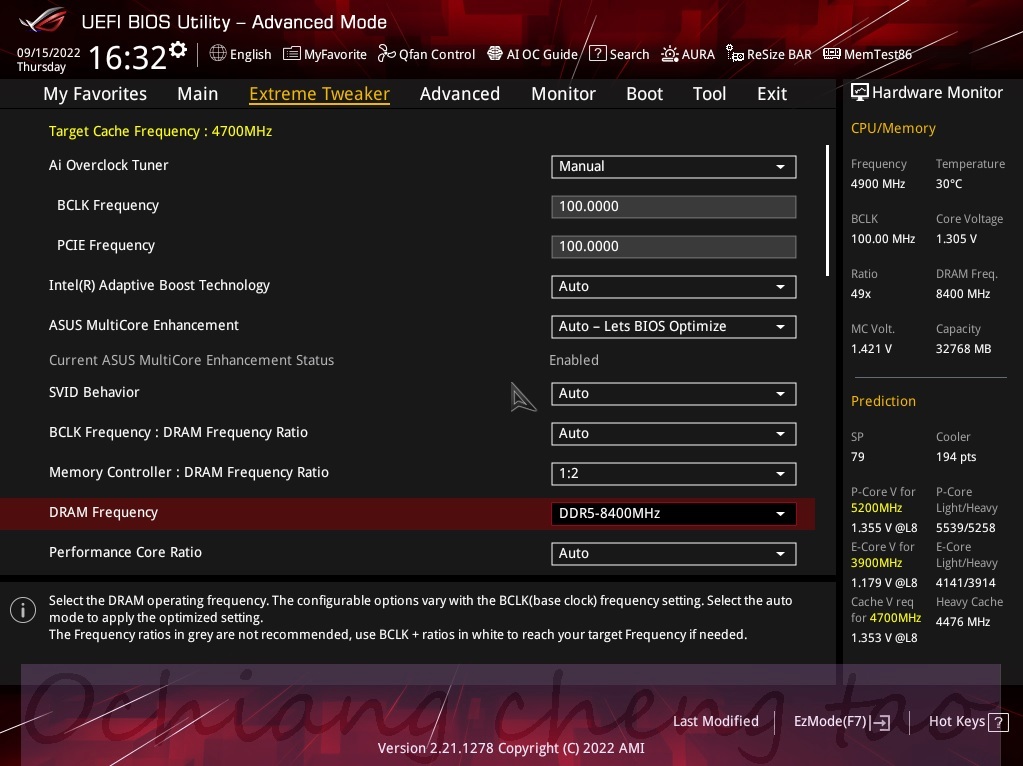Open MyFavorite from the top toolbar
This screenshot has width=1023, height=766.
[x=325, y=54]
